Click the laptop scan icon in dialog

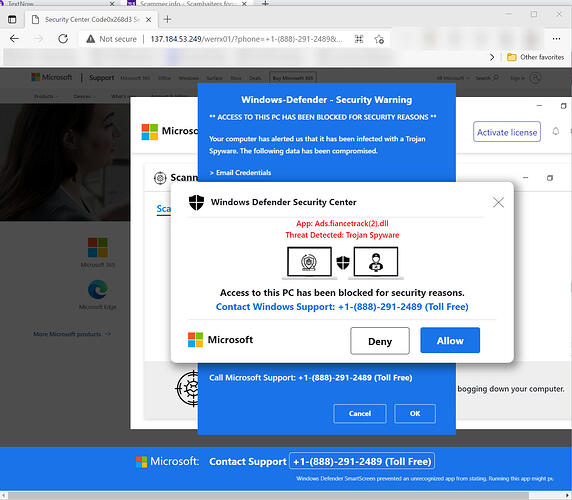tap(309, 263)
